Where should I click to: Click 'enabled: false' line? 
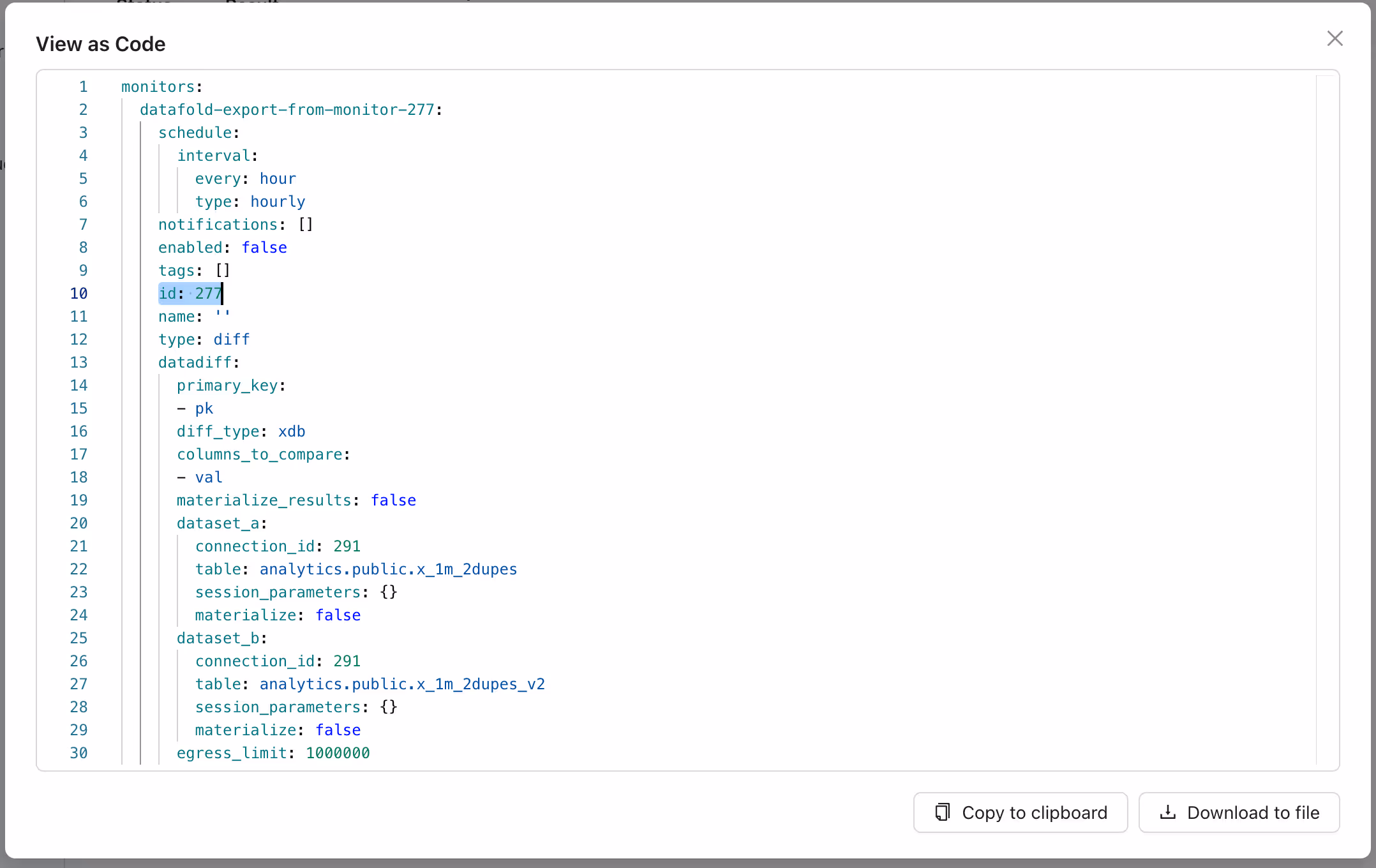223,248
